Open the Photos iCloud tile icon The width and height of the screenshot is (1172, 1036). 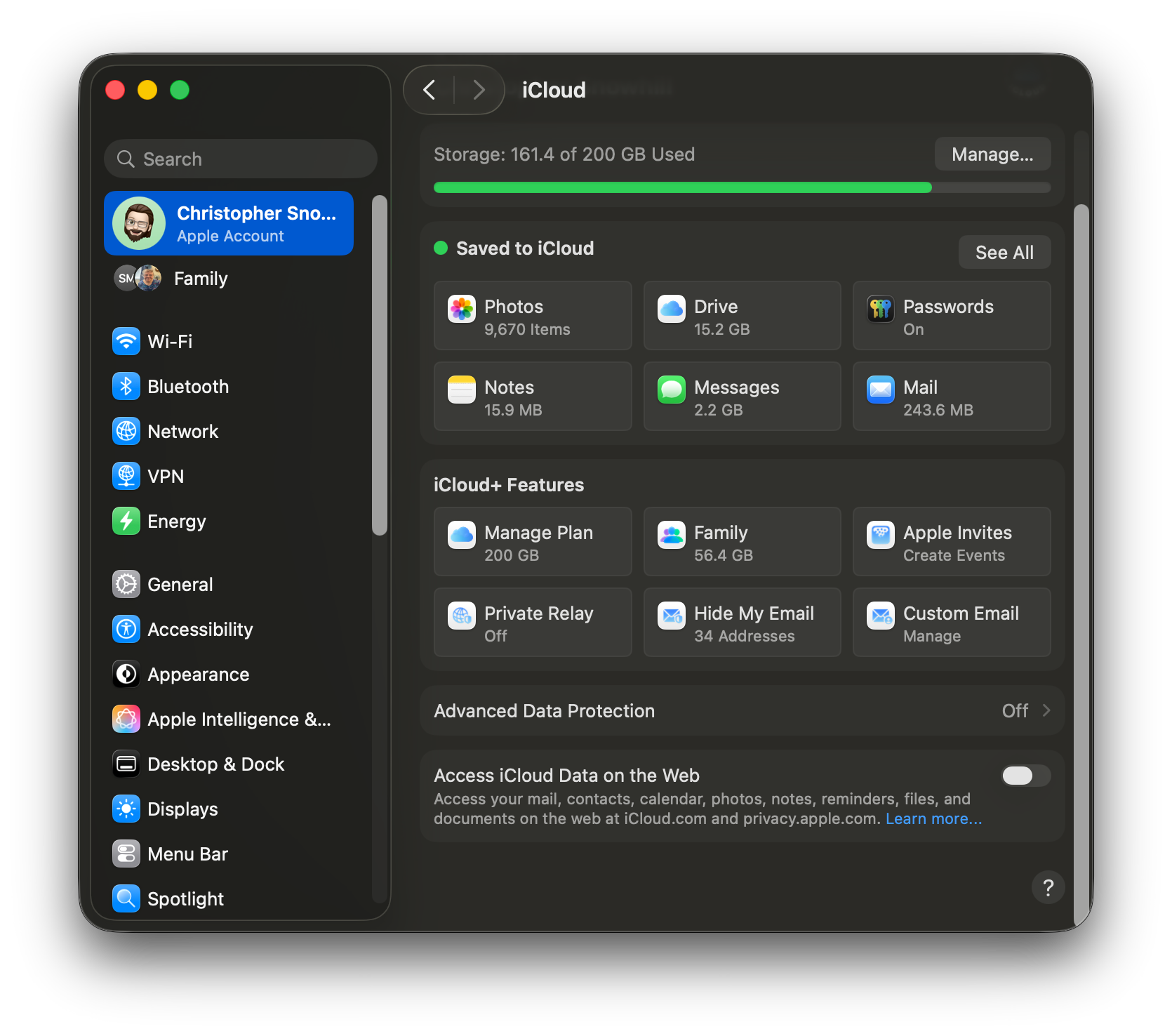pos(462,309)
